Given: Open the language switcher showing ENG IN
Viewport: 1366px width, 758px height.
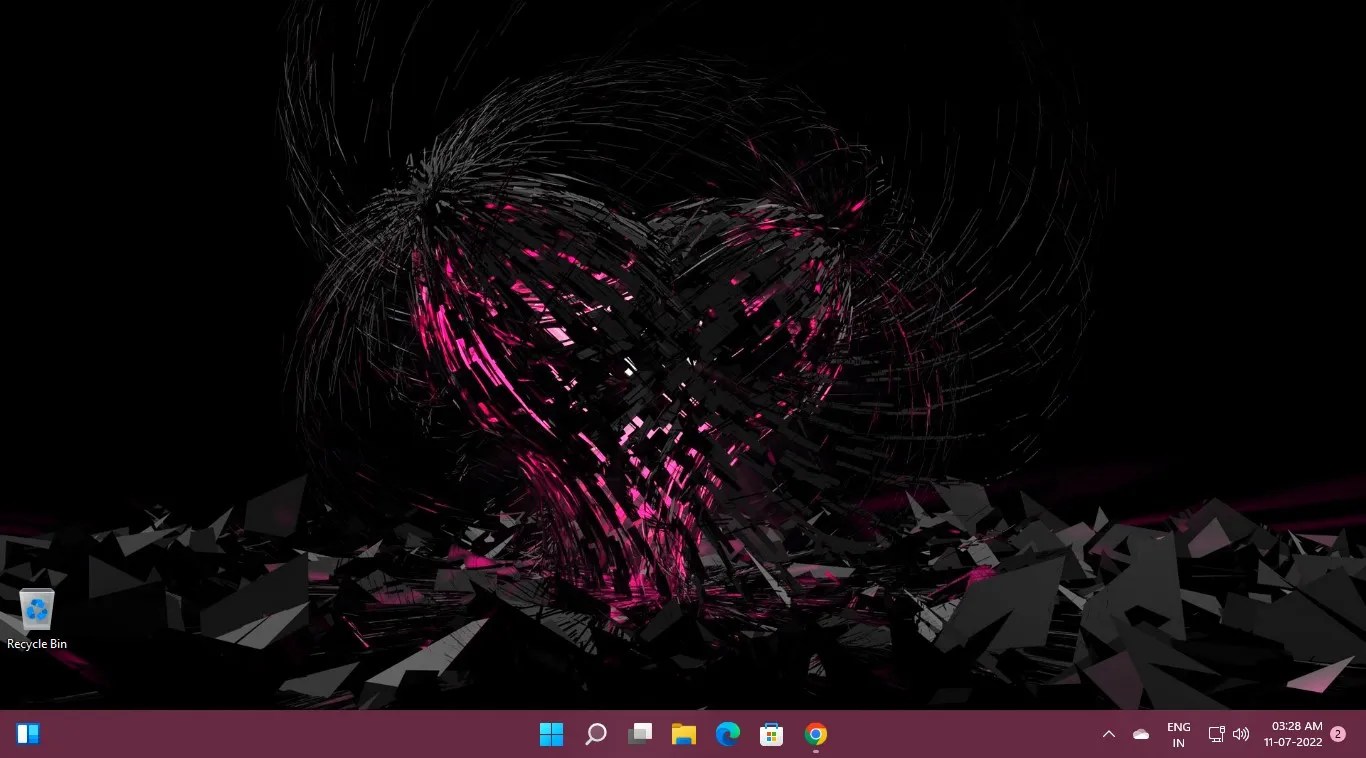Looking at the screenshot, I should 1178,734.
